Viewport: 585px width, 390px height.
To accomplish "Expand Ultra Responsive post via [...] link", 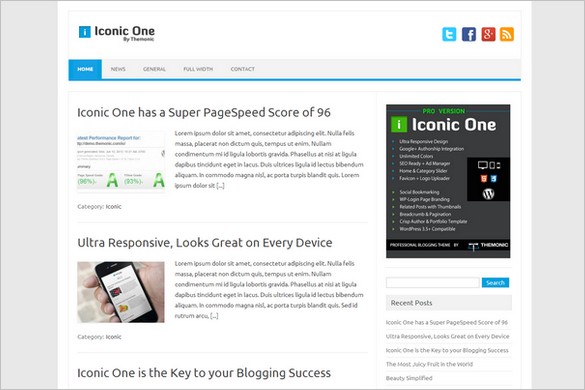I will click(x=214, y=316).
